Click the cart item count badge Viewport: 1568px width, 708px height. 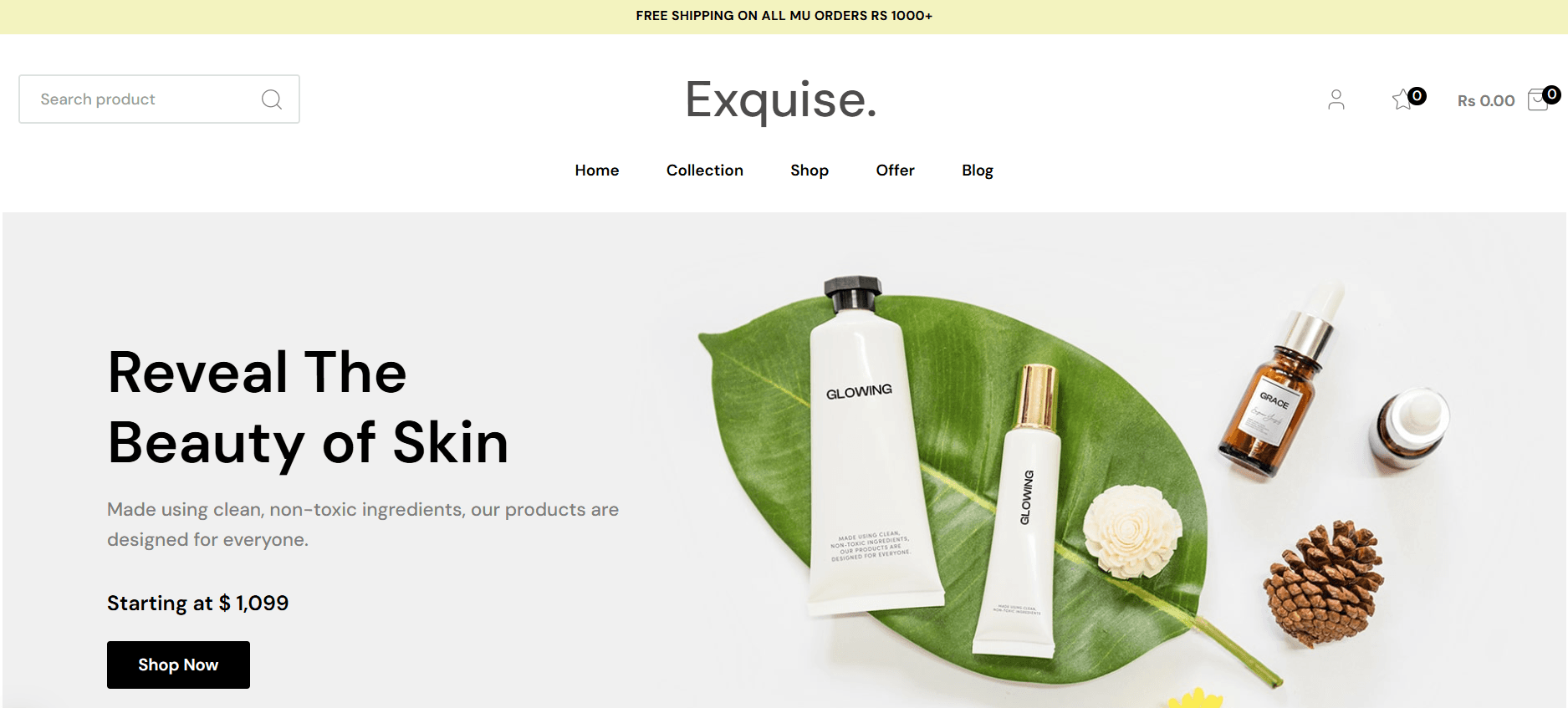point(1551,94)
